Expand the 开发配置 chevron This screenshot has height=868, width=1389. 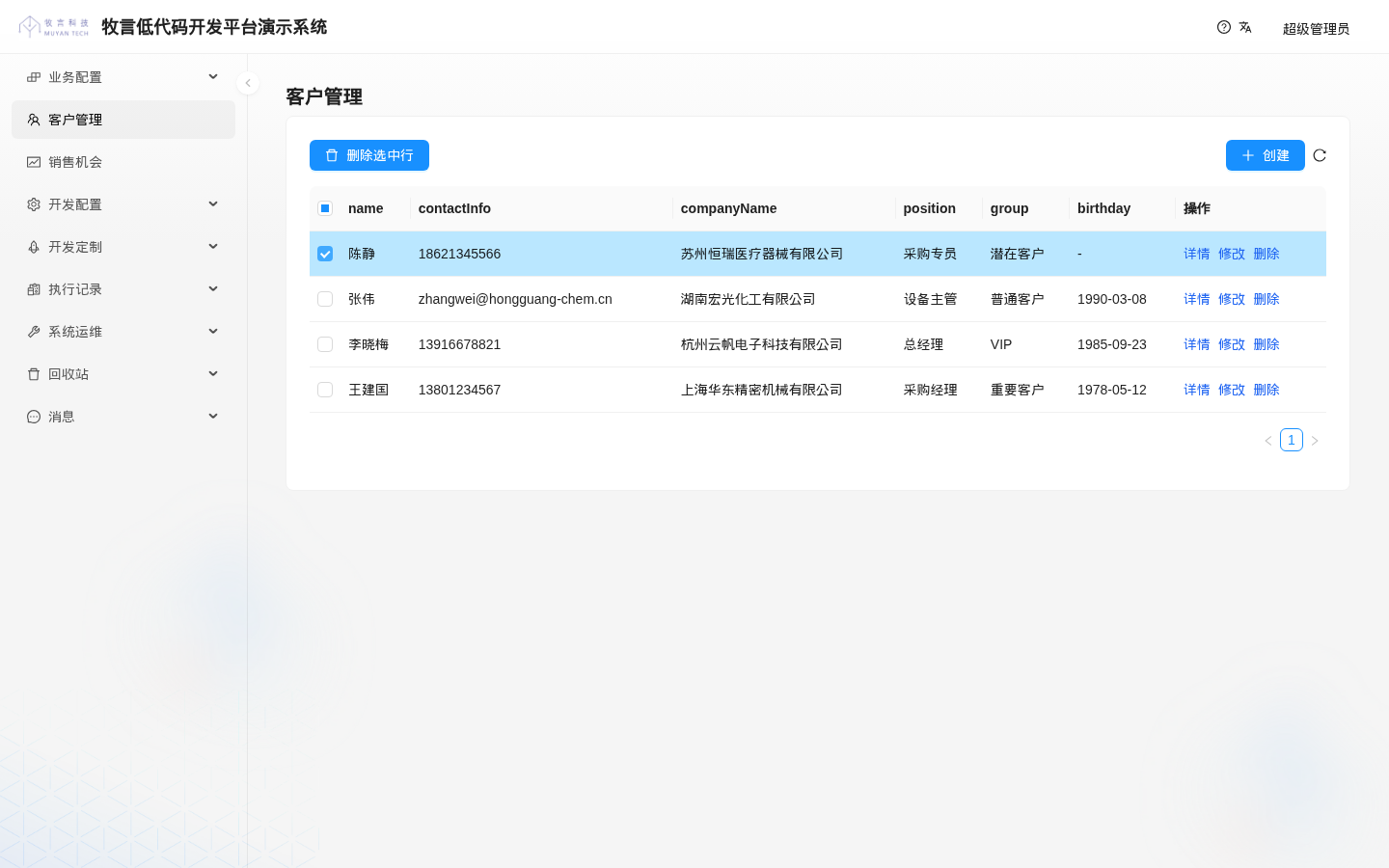(213, 203)
